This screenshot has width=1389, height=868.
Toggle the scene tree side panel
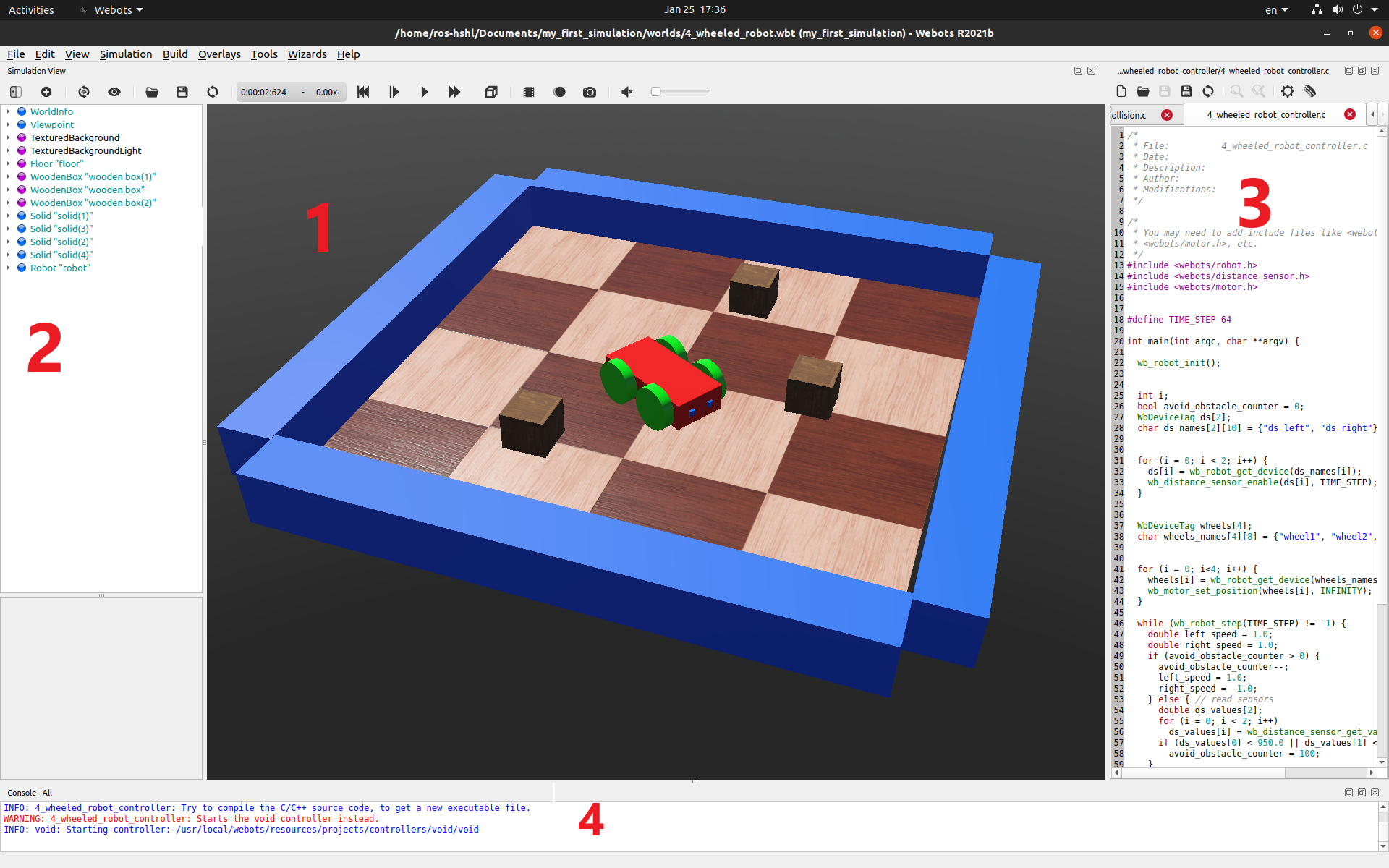click(16, 92)
